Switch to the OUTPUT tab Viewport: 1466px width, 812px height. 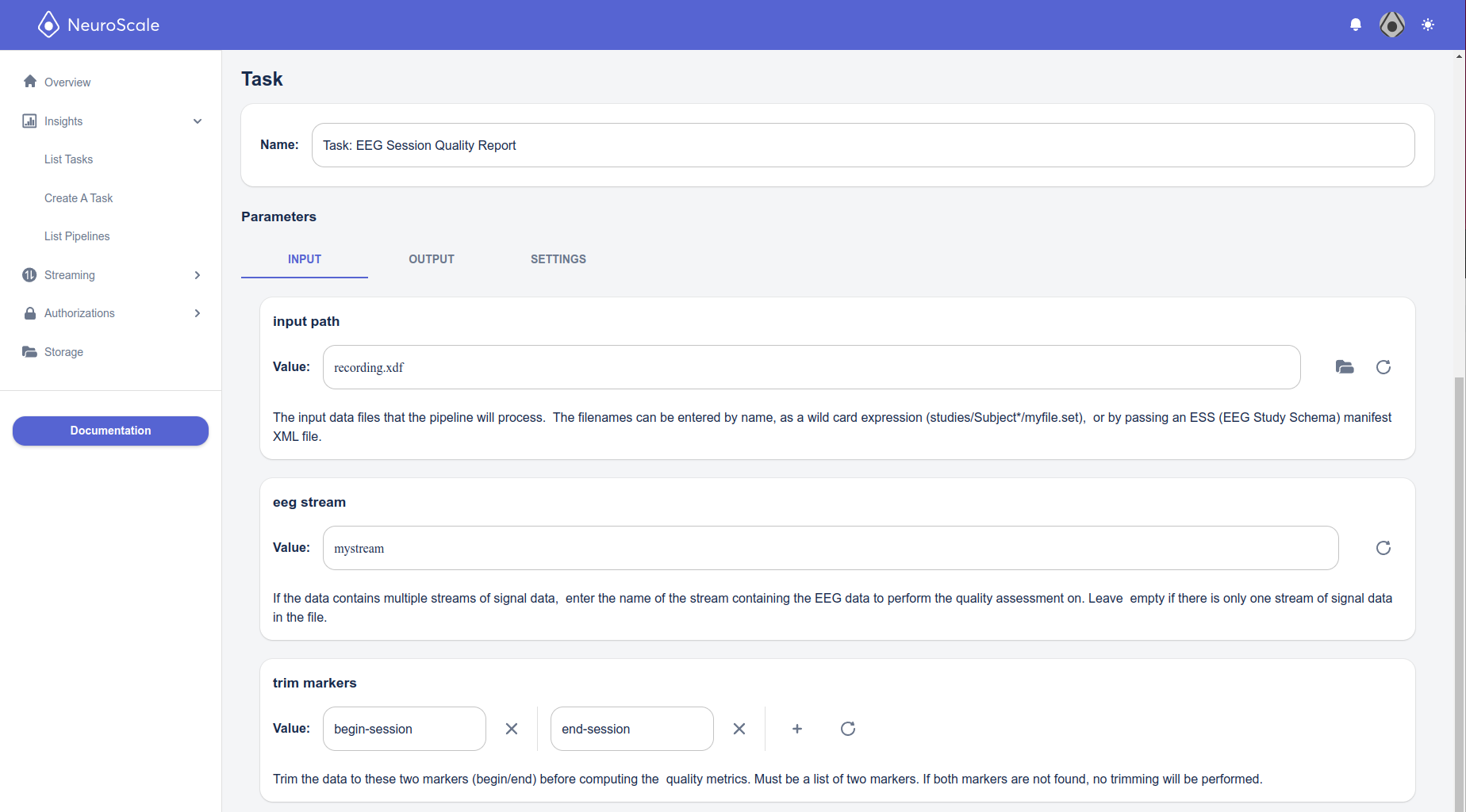[x=432, y=259]
